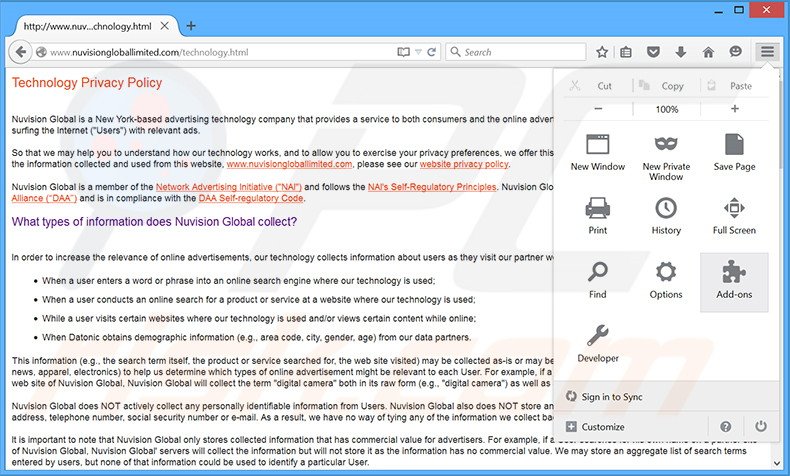
Task: Click the Find magnifier icon
Action: [598, 279]
